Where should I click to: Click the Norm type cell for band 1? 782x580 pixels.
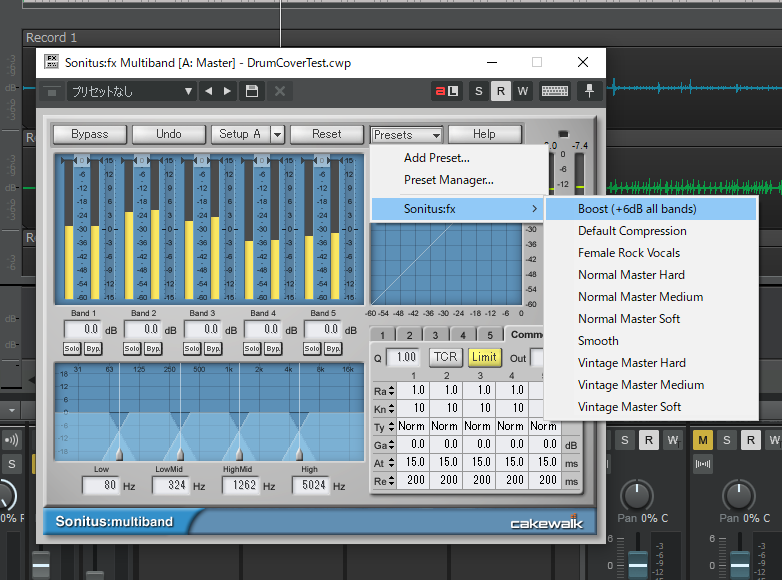(412, 426)
